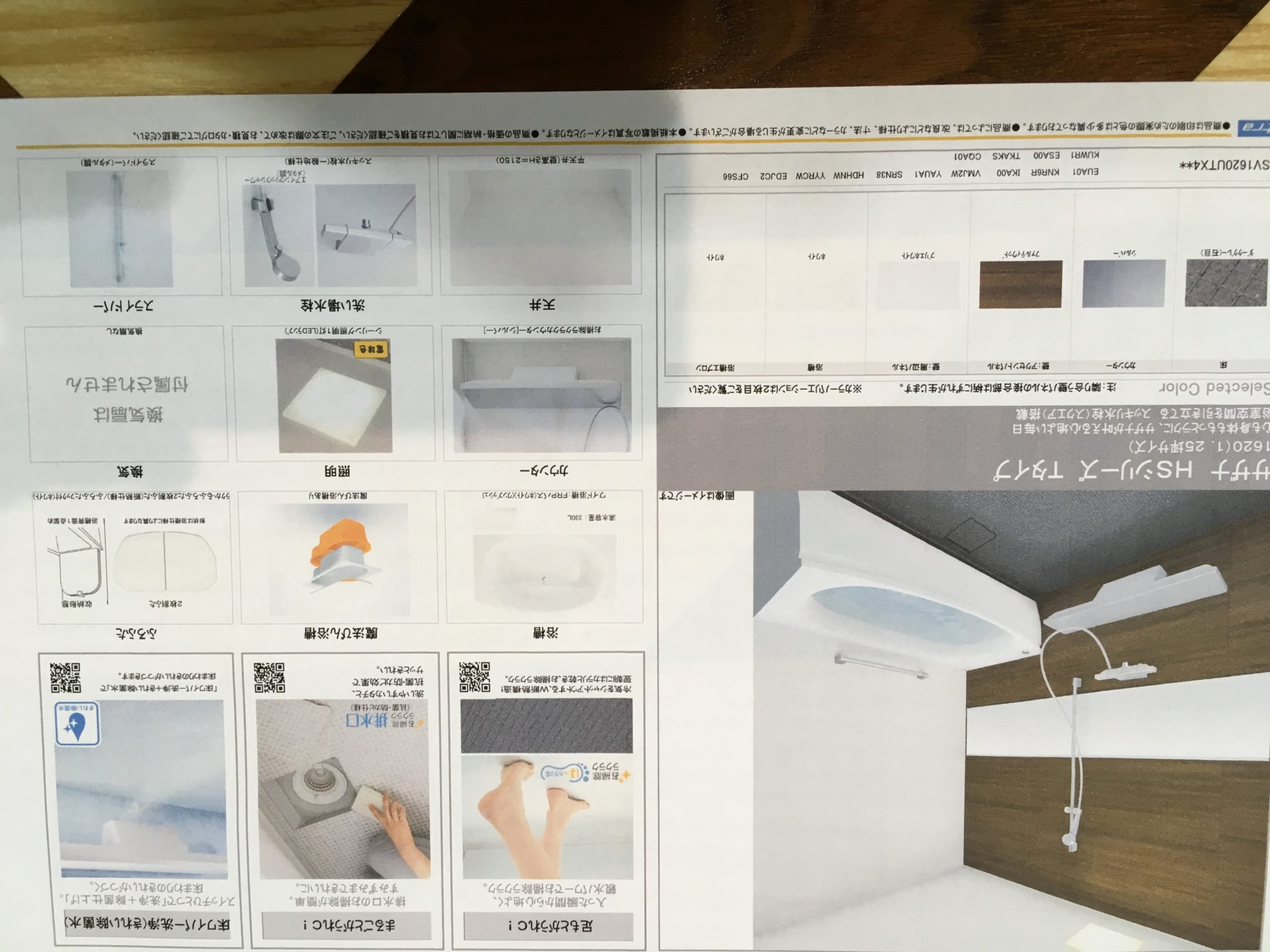The image size is (1270, 952).
Task: Click the code YYRCW
Action: coord(810,176)
